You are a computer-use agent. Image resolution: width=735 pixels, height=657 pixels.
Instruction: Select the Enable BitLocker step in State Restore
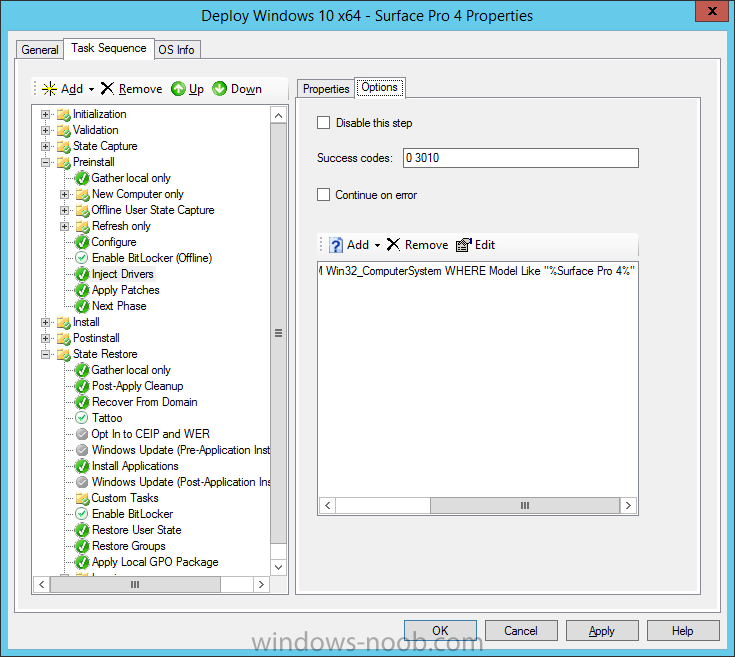click(132, 514)
